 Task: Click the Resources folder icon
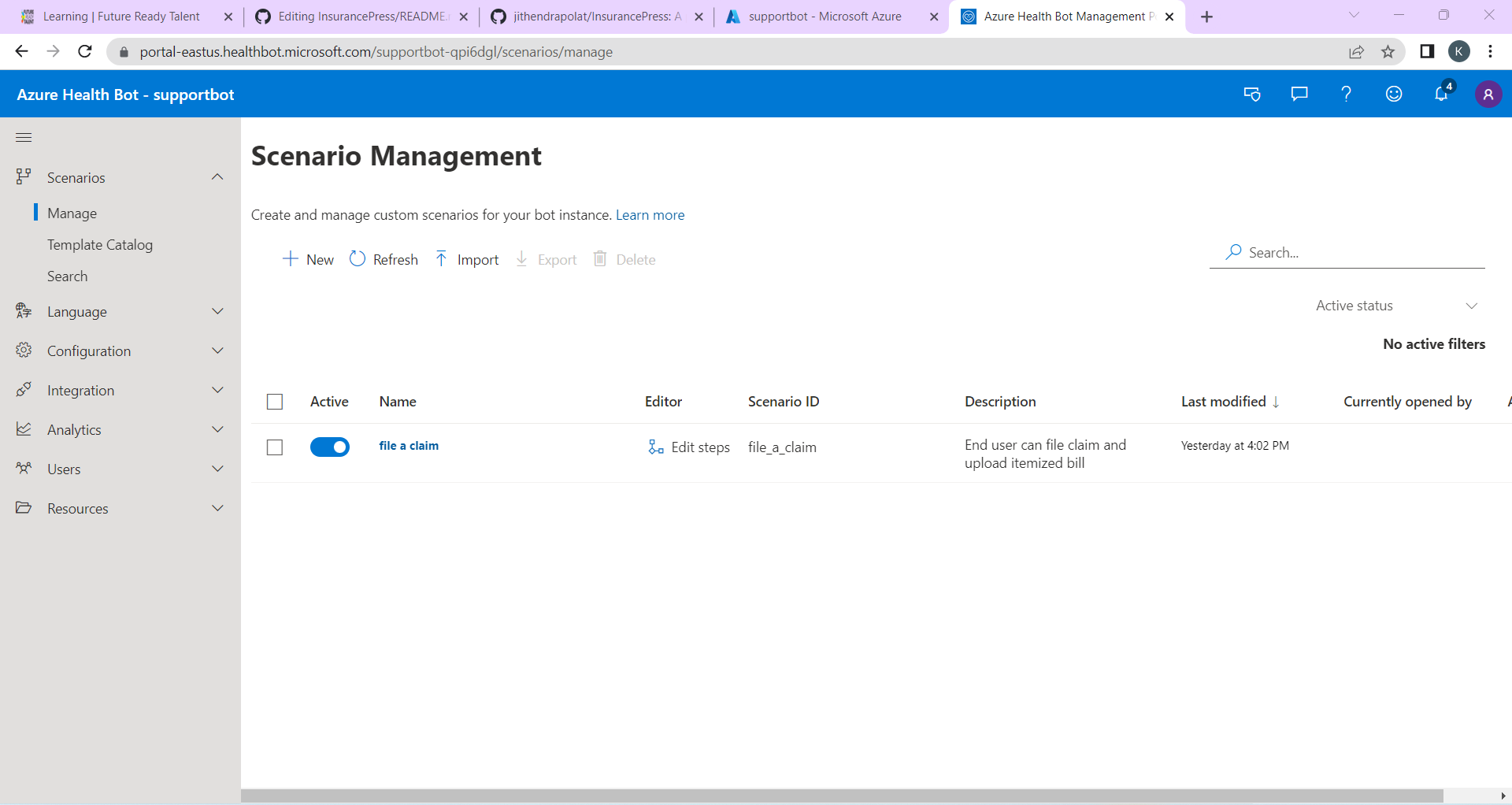[x=24, y=508]
